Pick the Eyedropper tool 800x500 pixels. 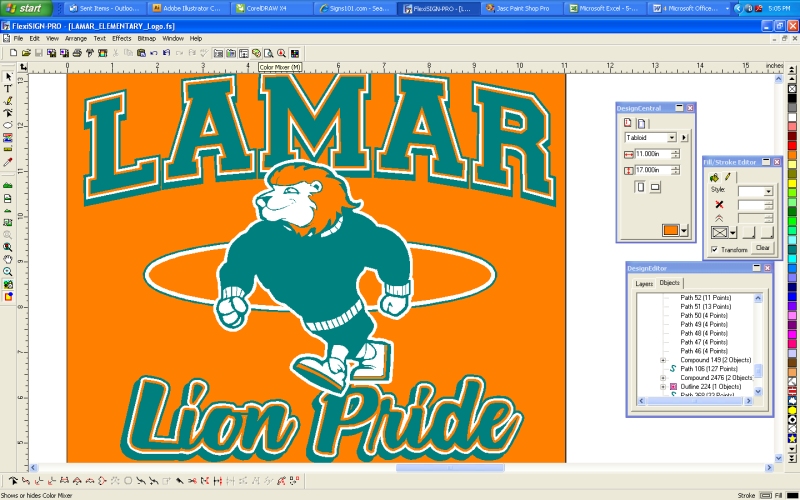tap(8, 162)
